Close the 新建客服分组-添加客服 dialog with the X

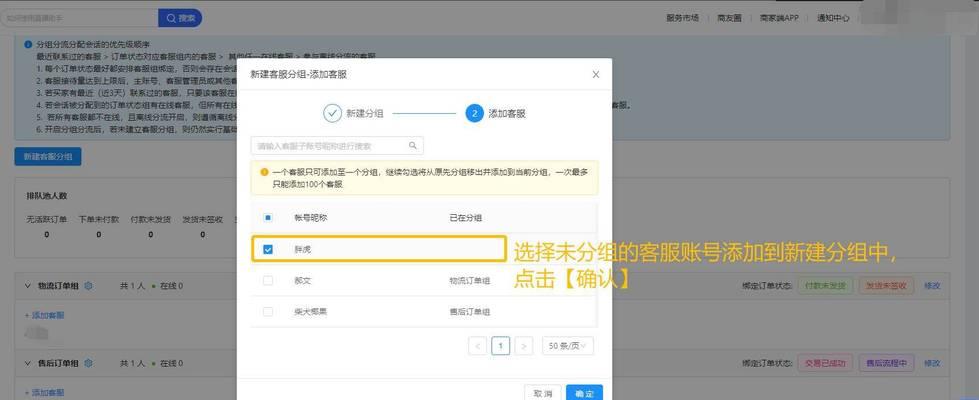[595, 74]
